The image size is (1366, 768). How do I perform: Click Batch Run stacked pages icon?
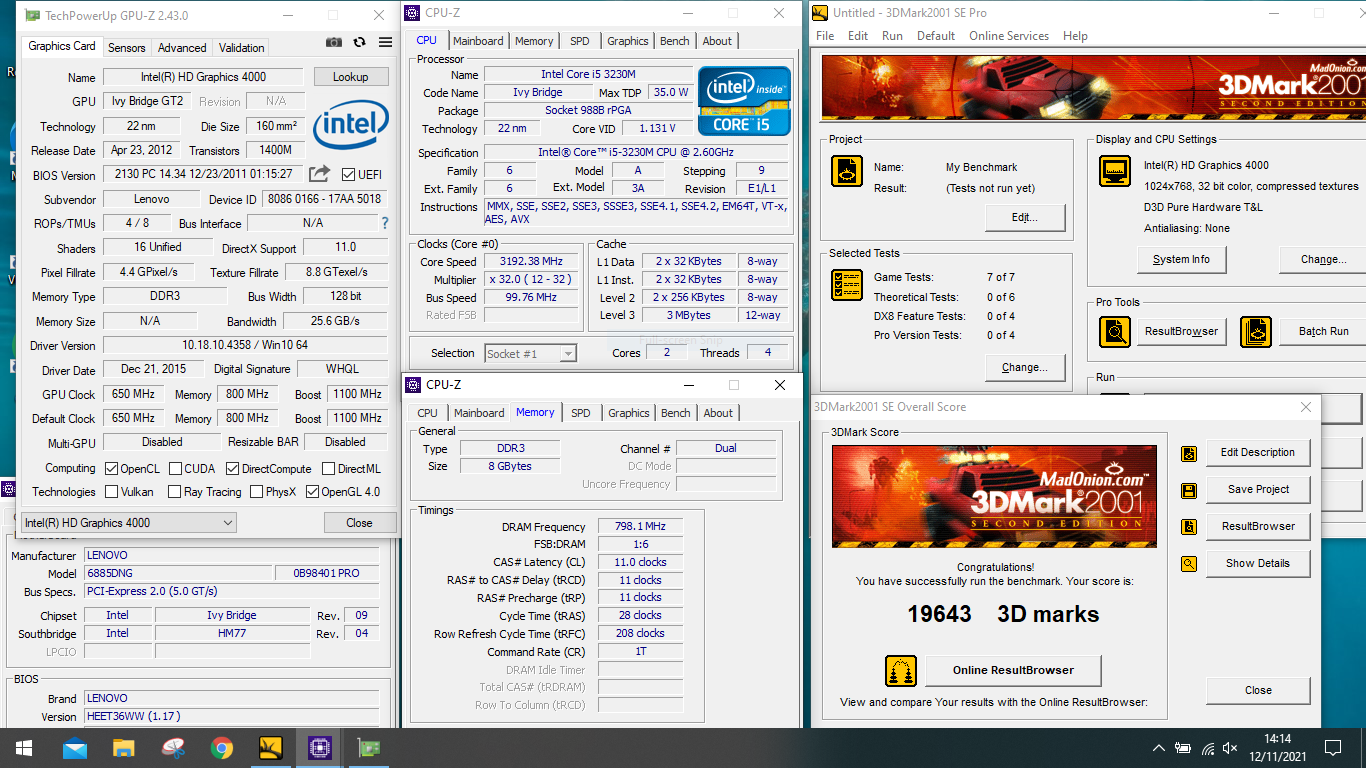tap(1255, 331)
